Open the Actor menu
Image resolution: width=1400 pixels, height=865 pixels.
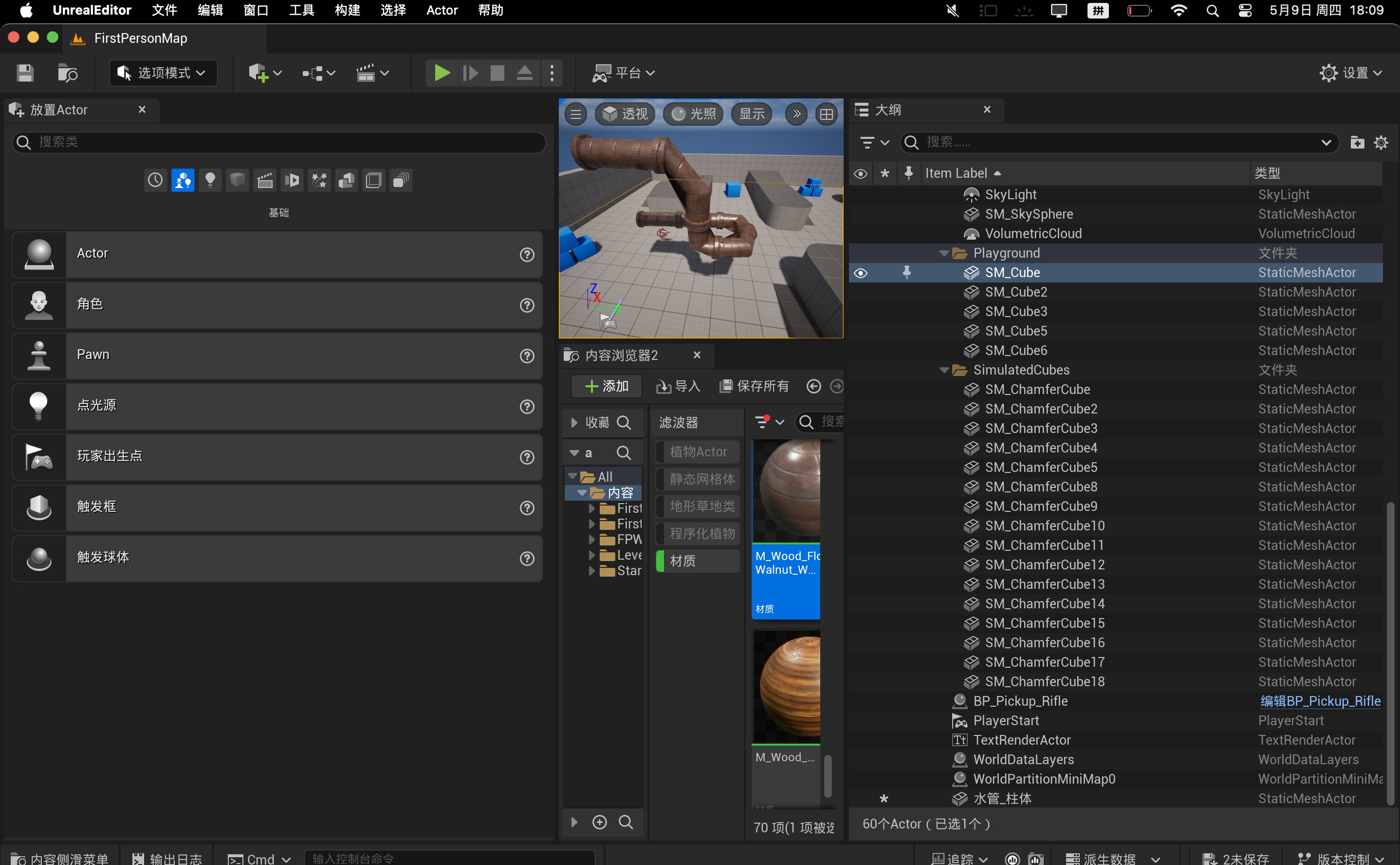point(442,10)
